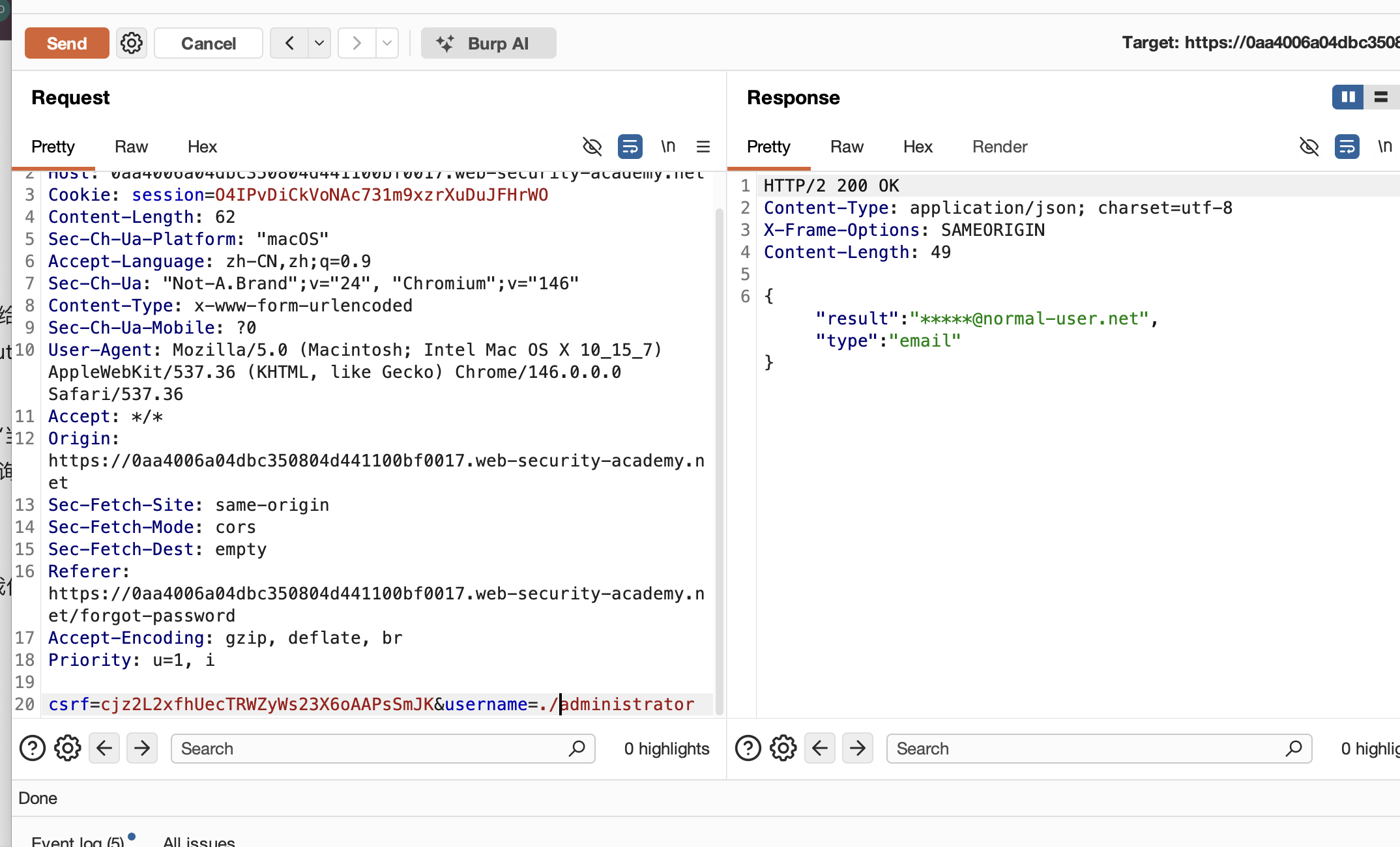1400x847 pixels.
Task: Click the Burp AI button
Action: coord(488,44)
